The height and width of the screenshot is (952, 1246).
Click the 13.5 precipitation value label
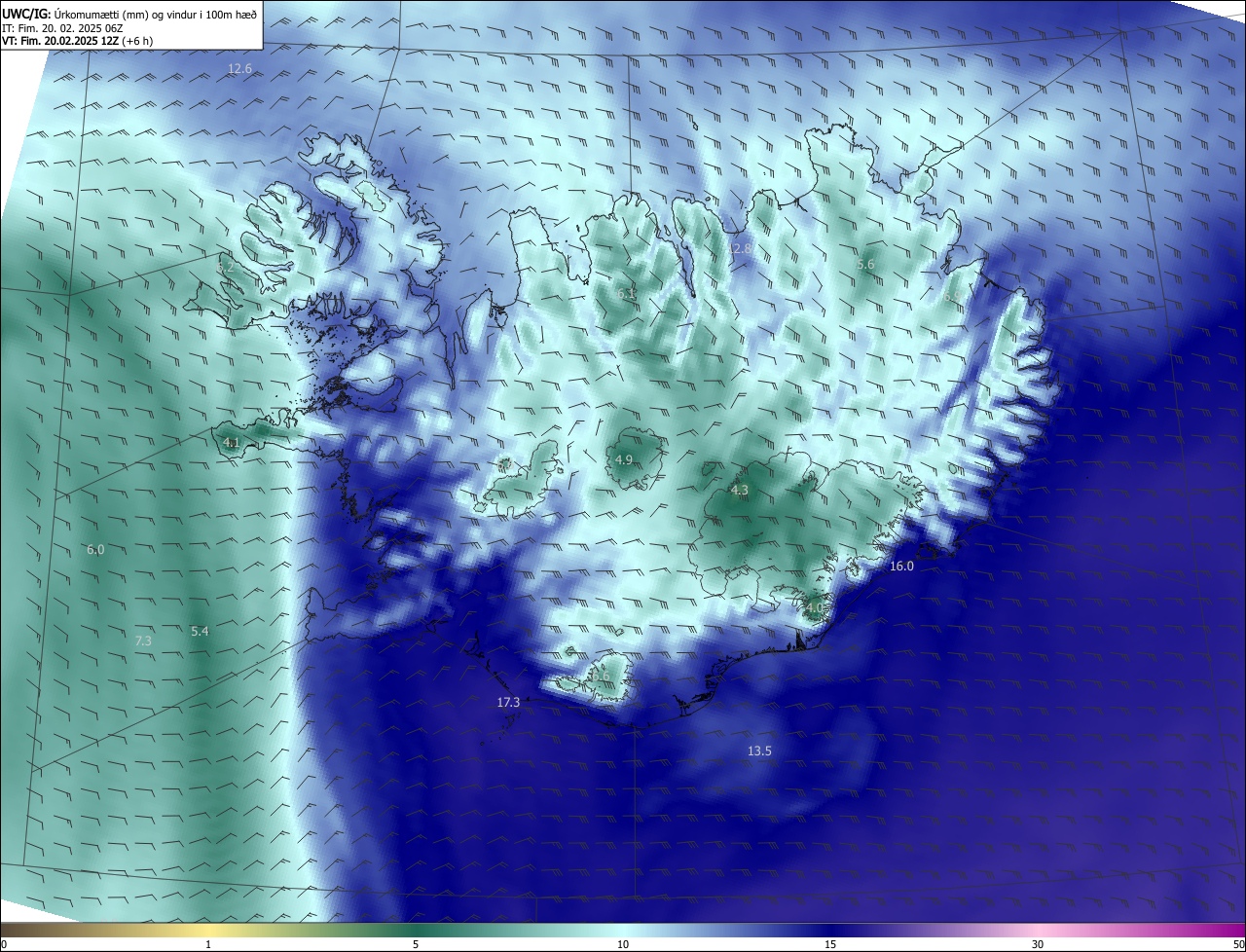759,751
